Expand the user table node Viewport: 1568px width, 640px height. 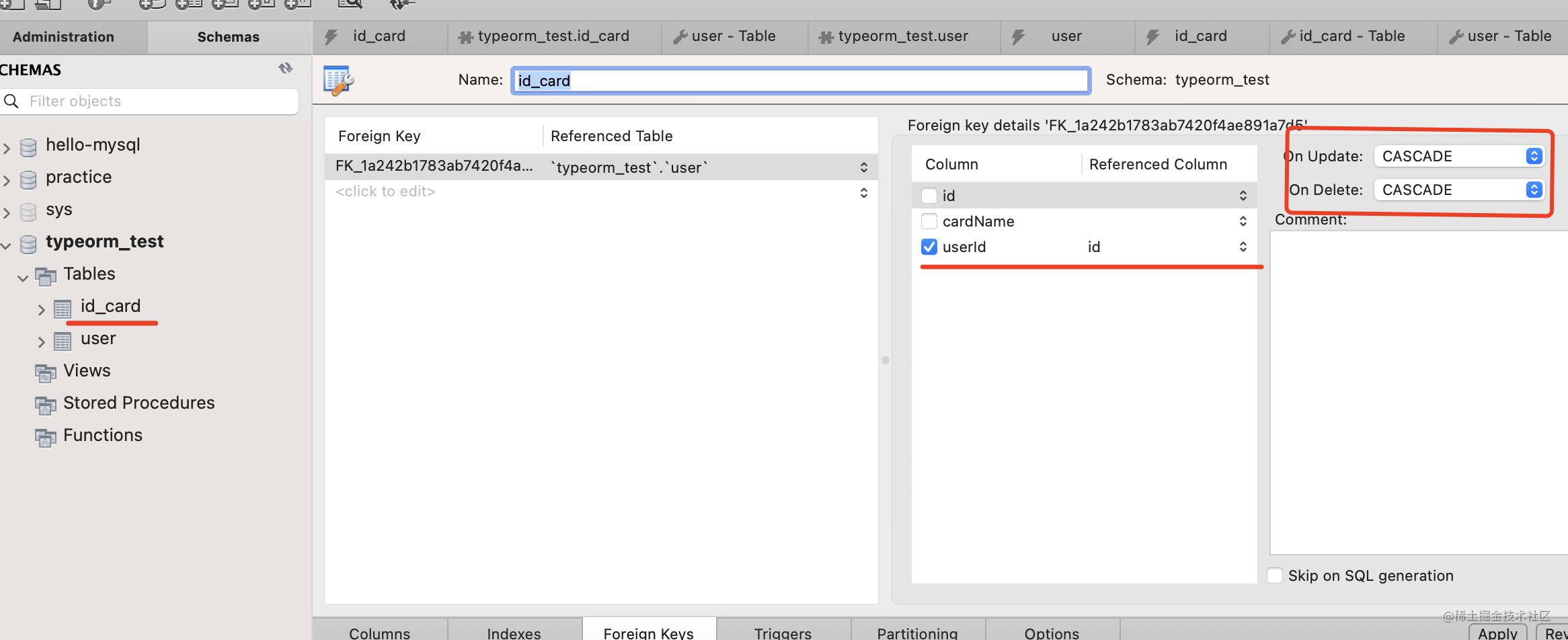[41, 342]
